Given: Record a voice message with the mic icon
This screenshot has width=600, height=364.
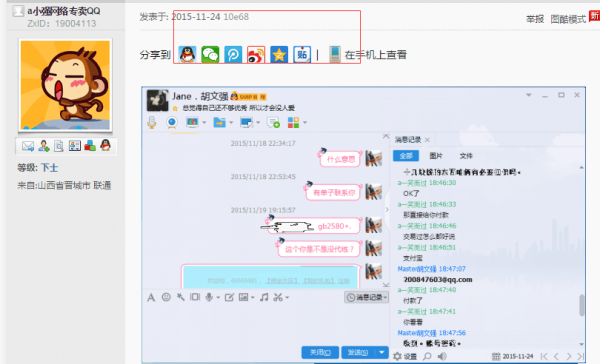Looking at the screenshot, I should (209, 297).
